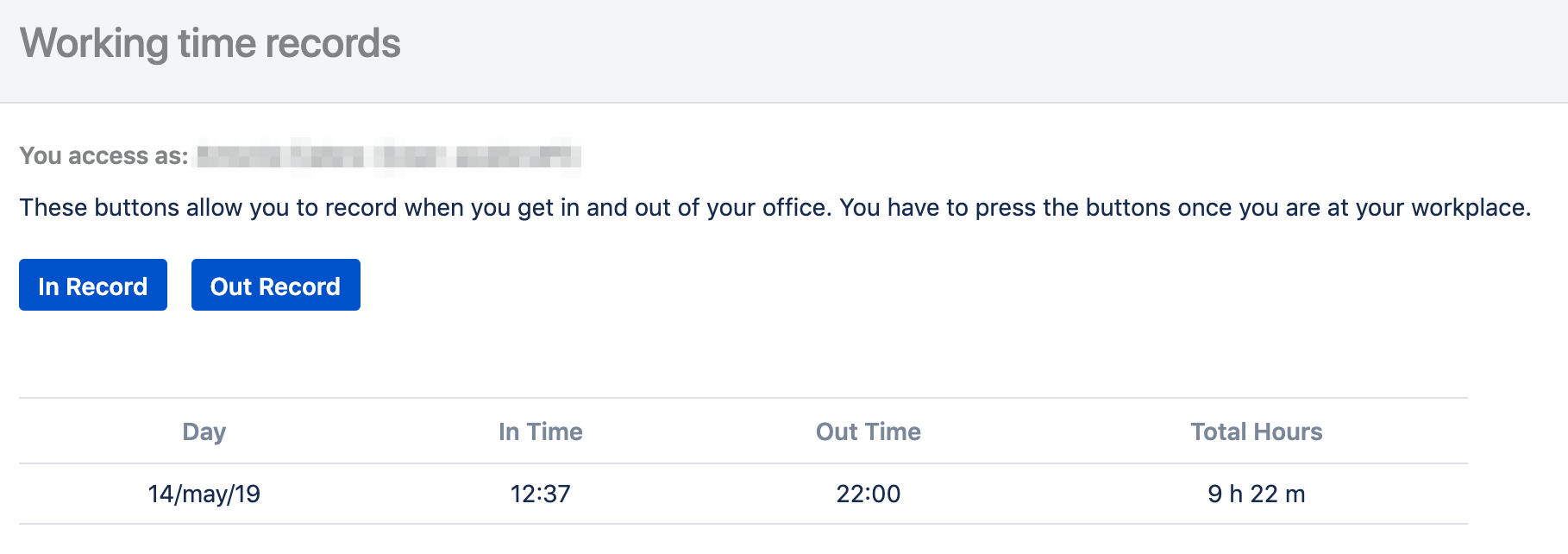Select the Working time records heading
The width and height of the screenshot is (1568, 554).
pos(210,43)
